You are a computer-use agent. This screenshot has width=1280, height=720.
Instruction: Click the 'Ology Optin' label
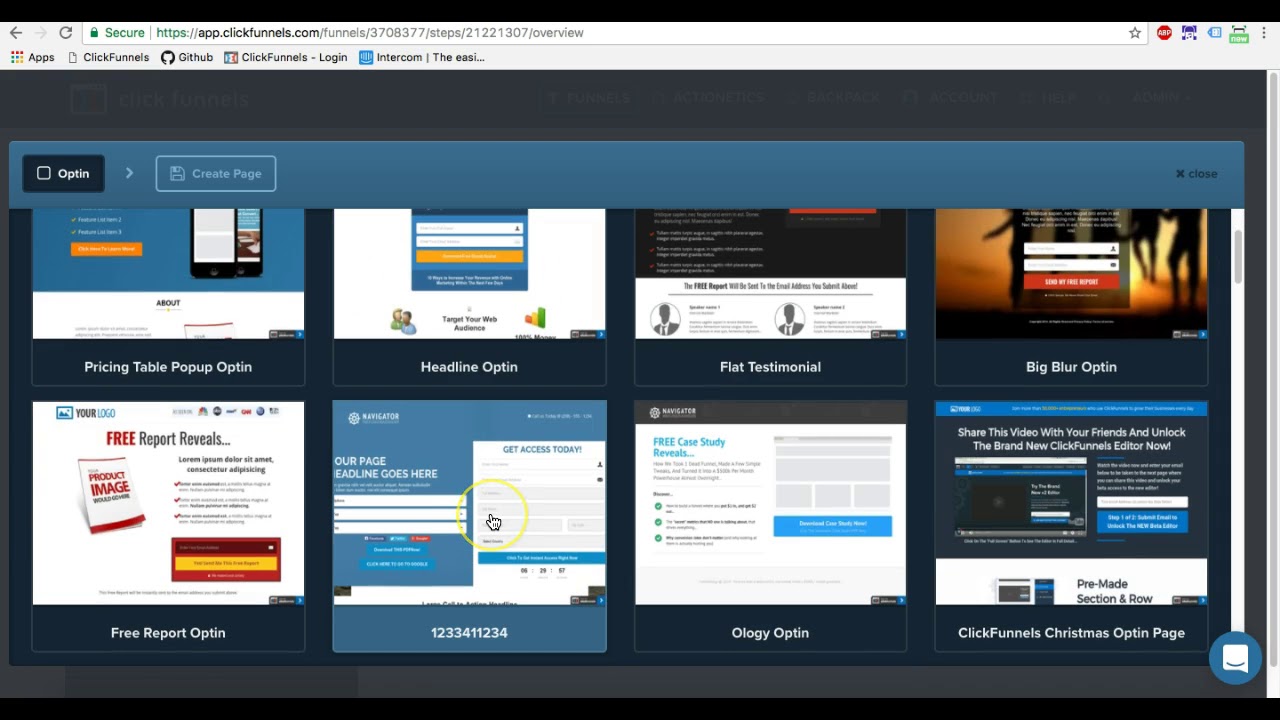[x=770, y=633]
